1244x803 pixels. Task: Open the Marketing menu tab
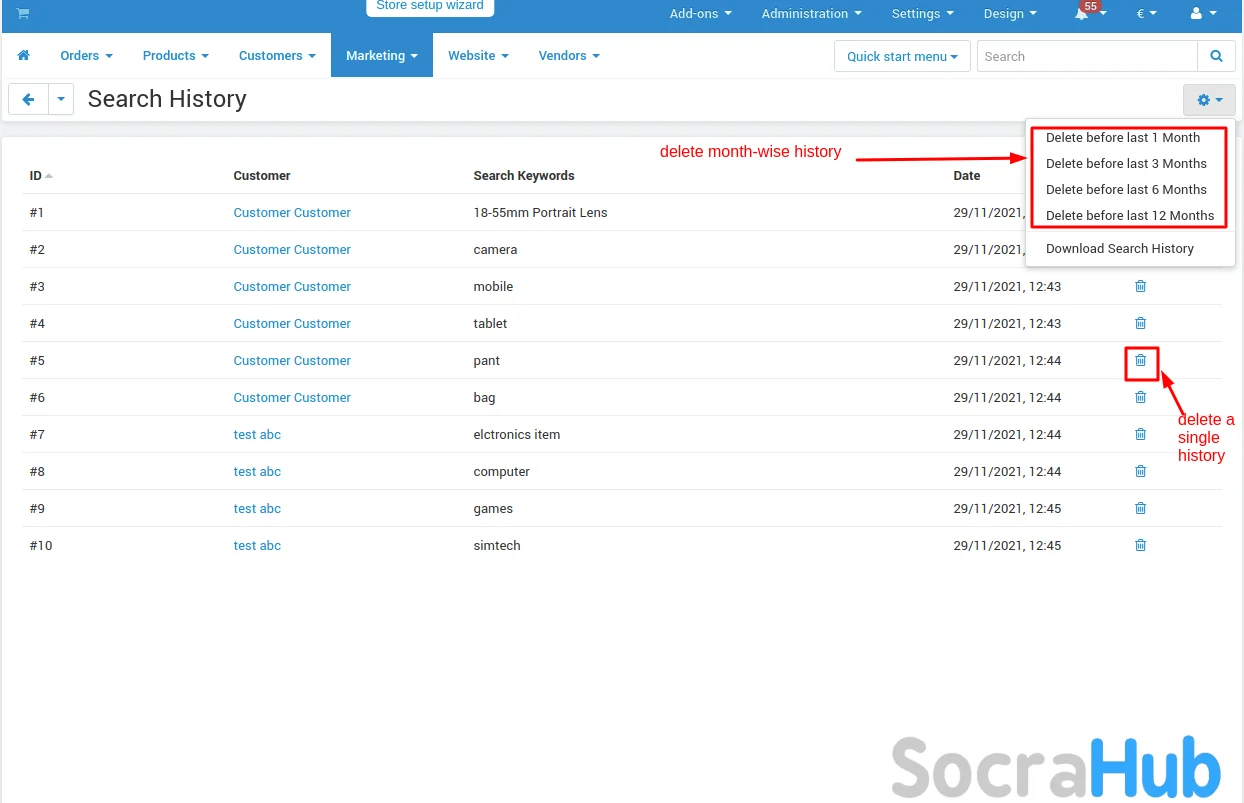(x=381, y=55)
